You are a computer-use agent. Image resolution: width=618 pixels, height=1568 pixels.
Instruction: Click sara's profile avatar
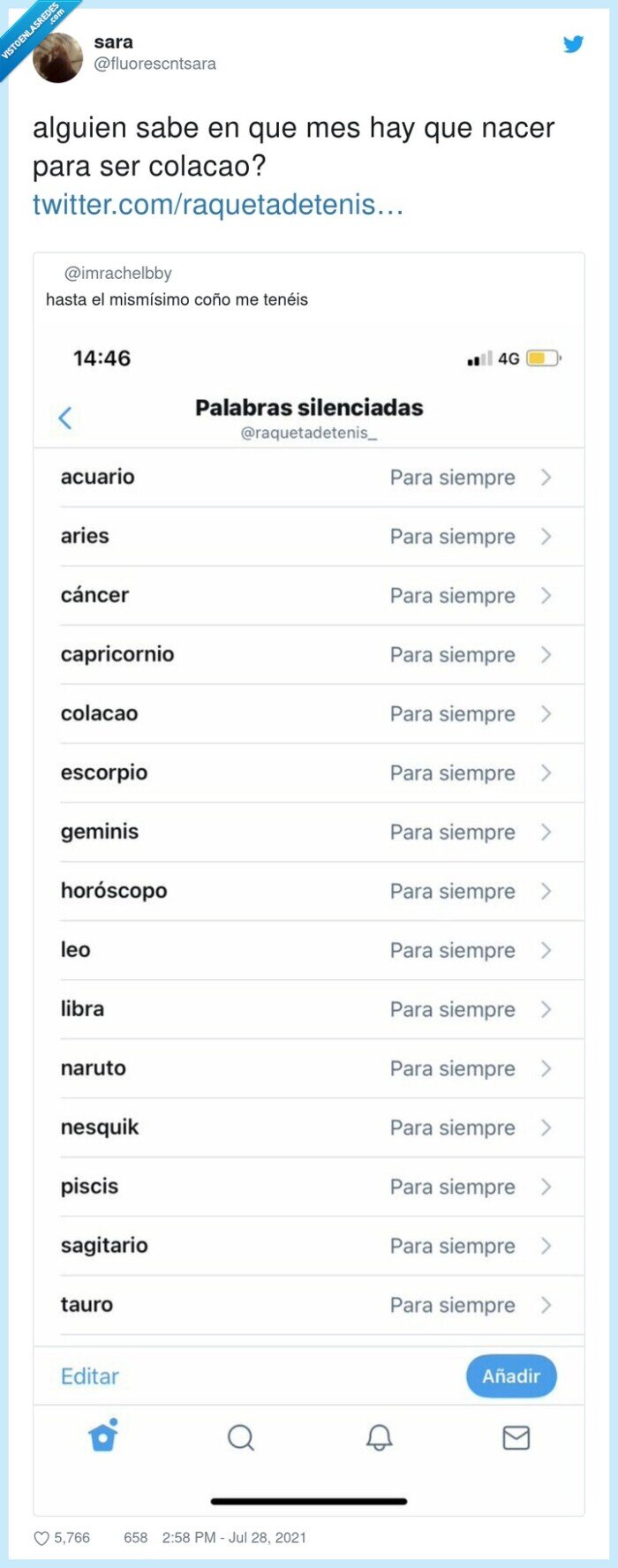tap(57, 57)
